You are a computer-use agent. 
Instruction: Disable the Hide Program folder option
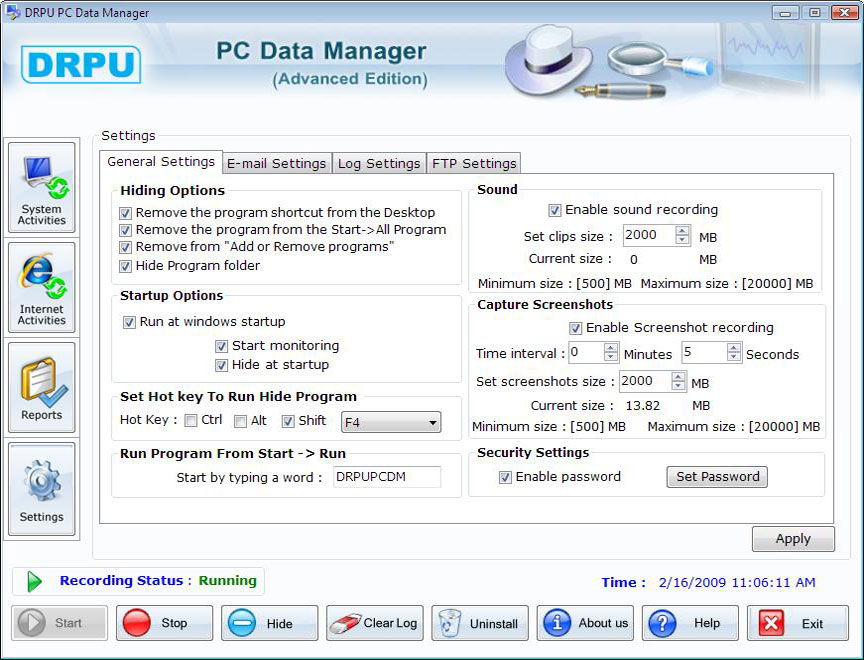click(x=125, y=266)
